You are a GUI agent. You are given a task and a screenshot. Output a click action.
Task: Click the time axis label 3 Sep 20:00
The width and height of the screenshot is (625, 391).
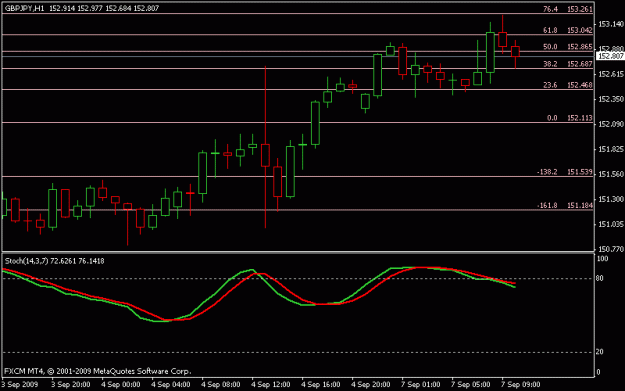[x=71, y=385]
